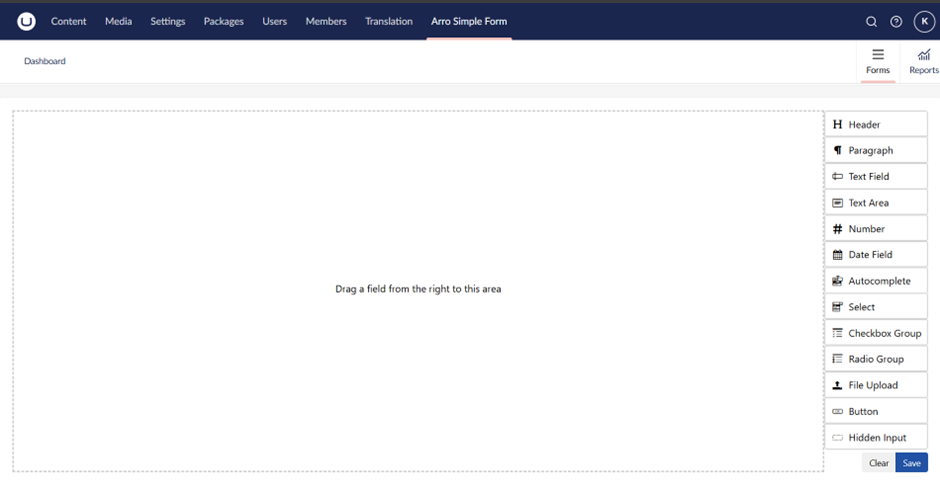Switch to the Users section
The height and width of the screenshot is (492, 940).
pyautogui.click(x=275, y=22)
